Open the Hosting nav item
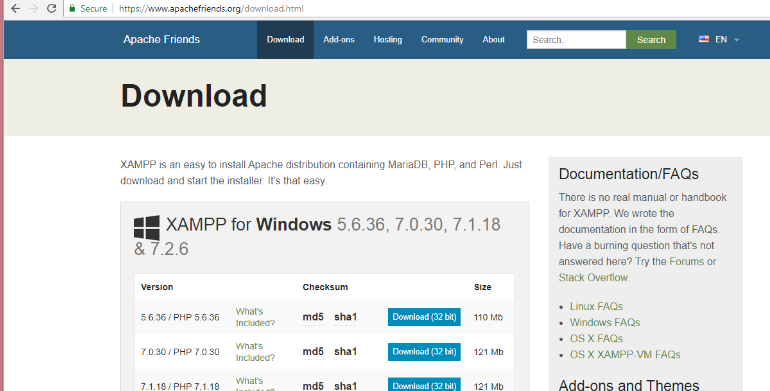The width and height of the screenshot is (770, 391). 387,39
